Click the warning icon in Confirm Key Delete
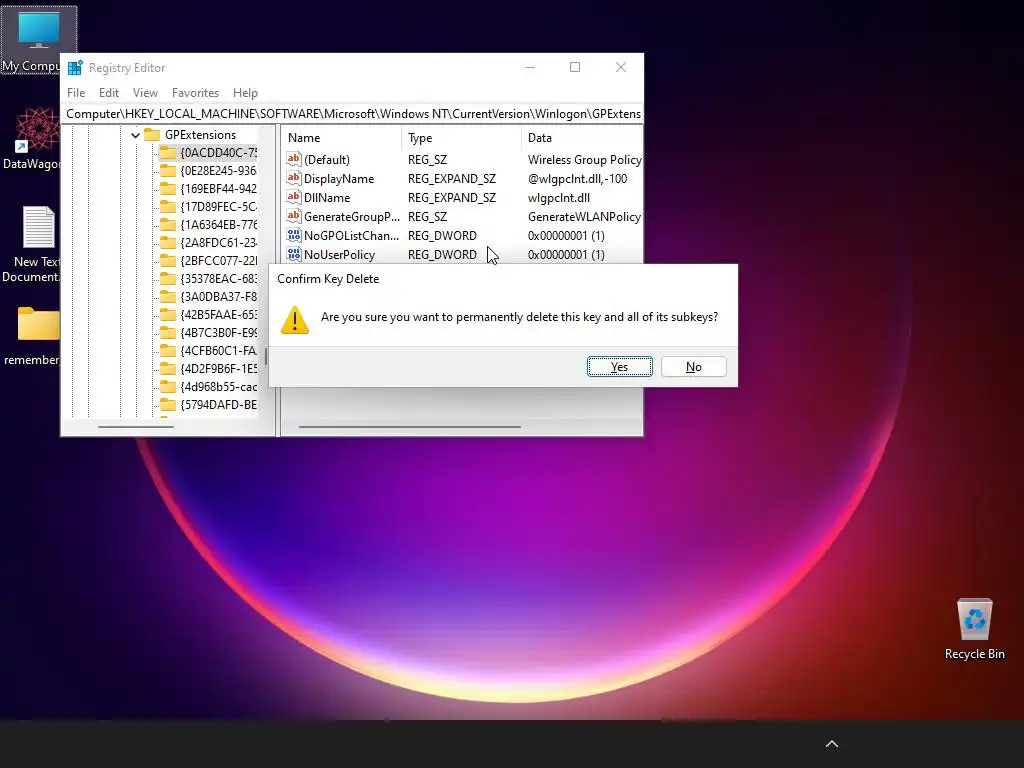This screenshot has height=768, width=1024. (x=295, y=319)
